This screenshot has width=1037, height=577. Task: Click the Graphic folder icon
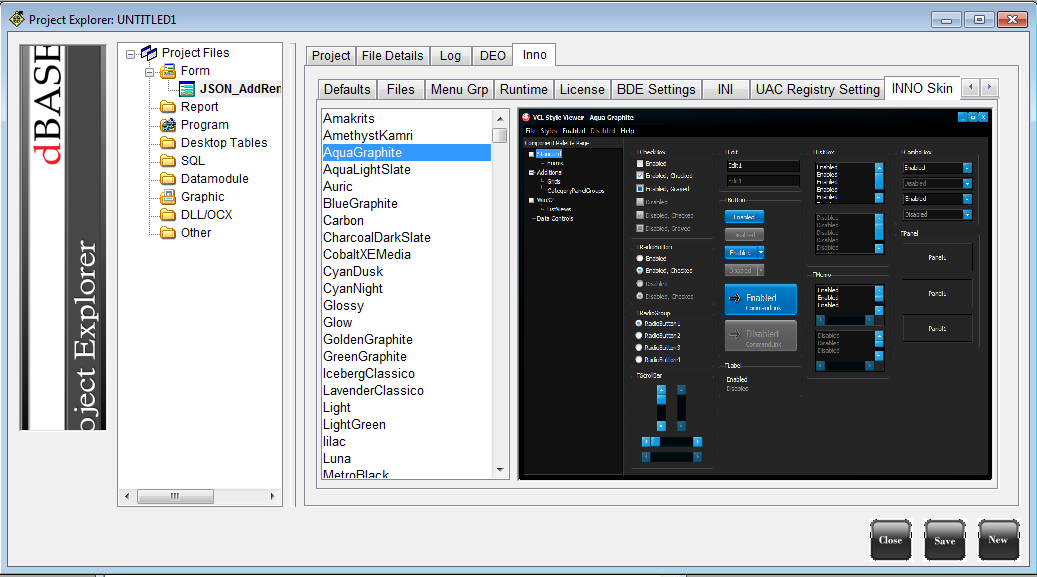coord(168,197)
